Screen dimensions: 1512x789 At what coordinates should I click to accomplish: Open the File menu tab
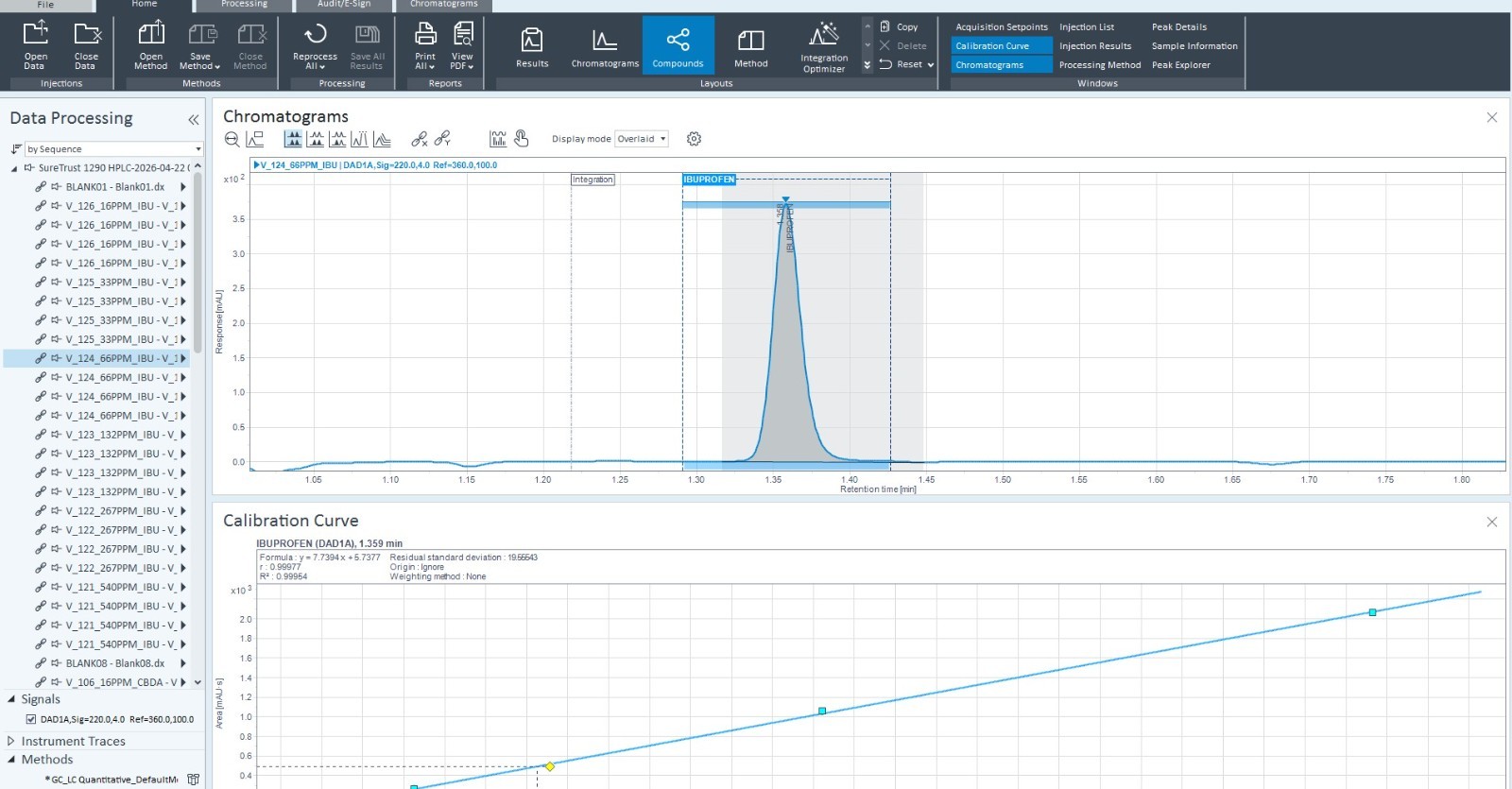(45, 5)
